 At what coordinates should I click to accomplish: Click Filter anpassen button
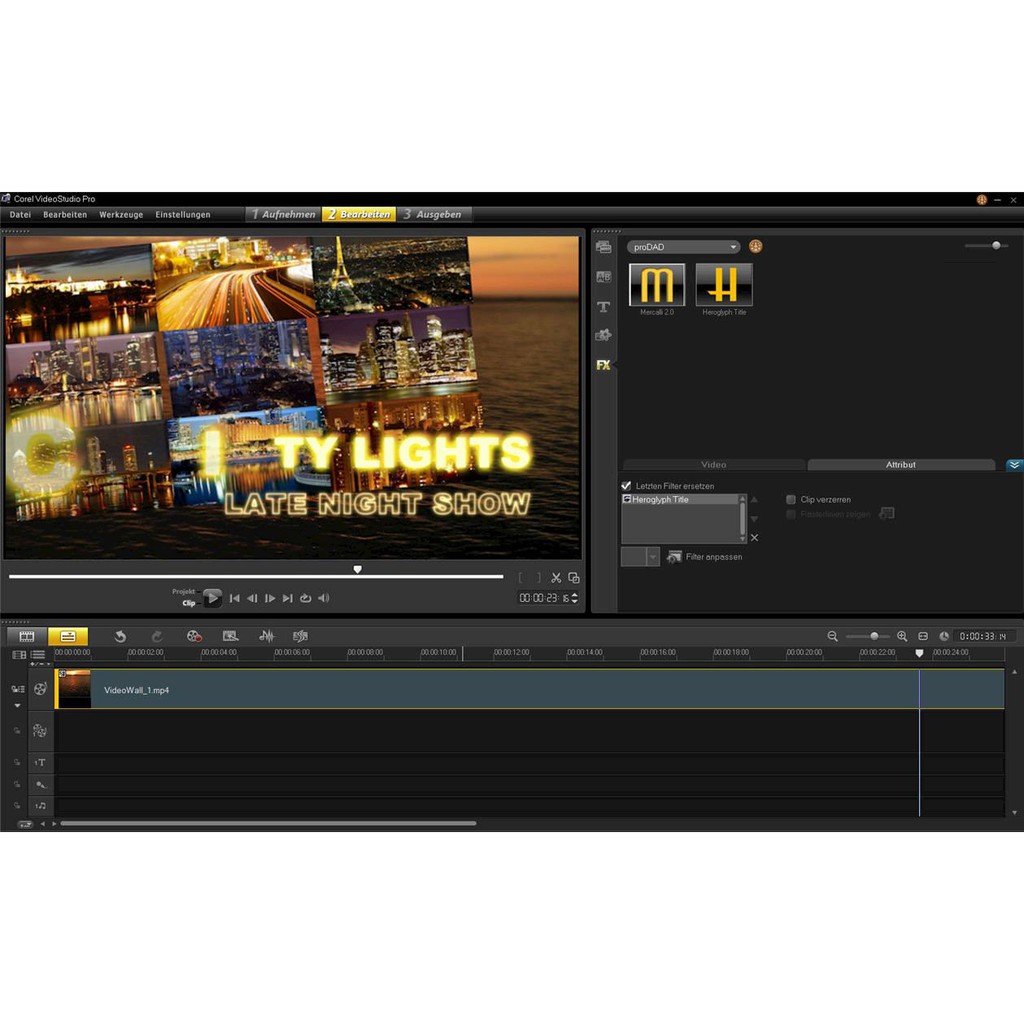click(704, 557)
